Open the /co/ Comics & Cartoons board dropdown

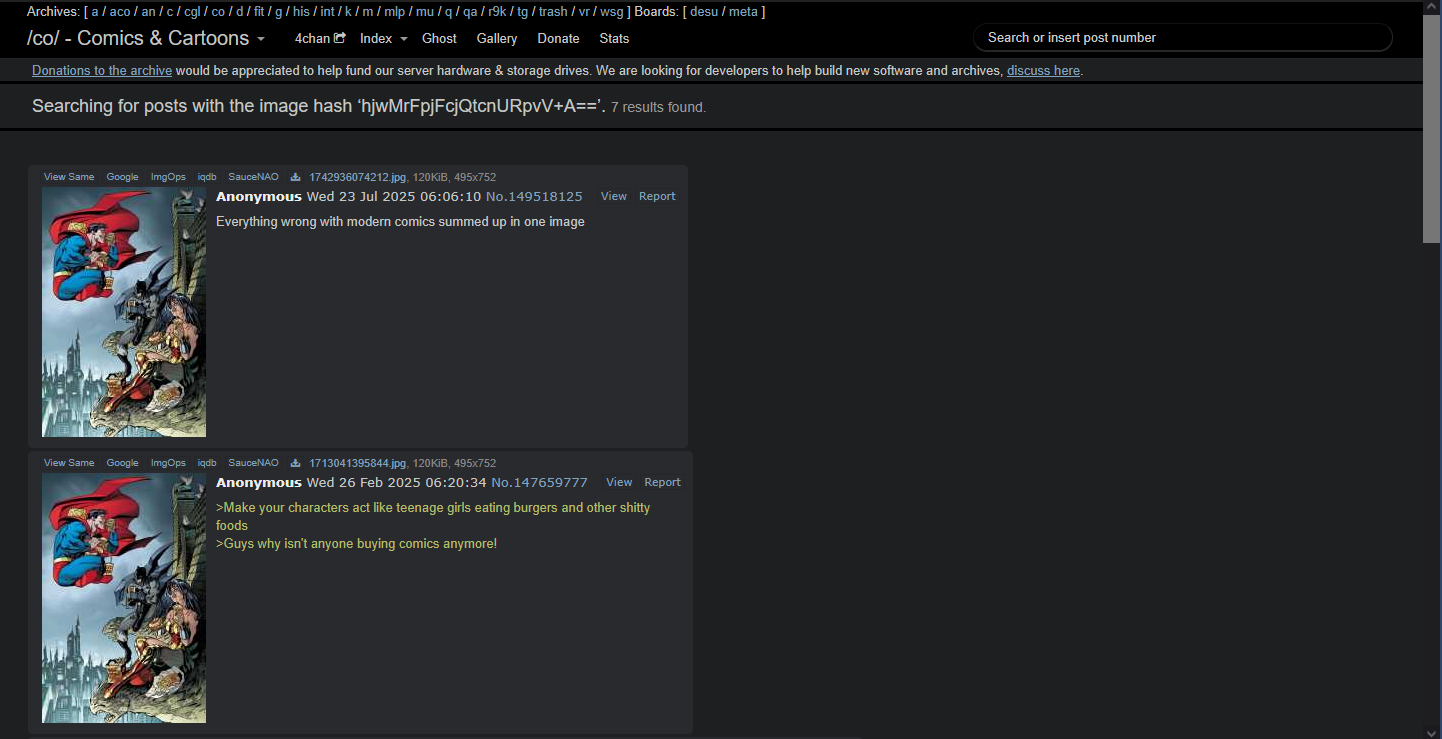point(146,38)
